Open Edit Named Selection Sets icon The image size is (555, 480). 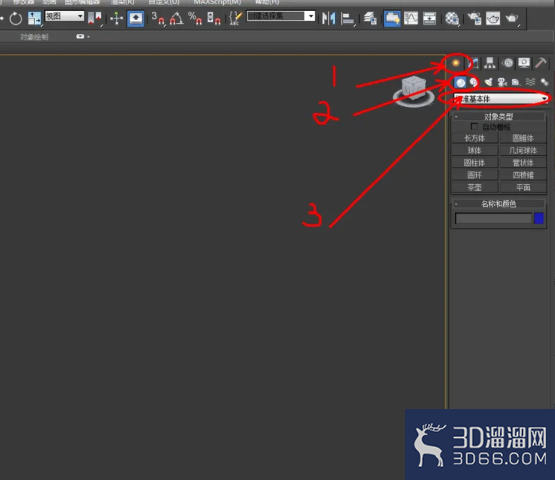click(x=236, y=18)
